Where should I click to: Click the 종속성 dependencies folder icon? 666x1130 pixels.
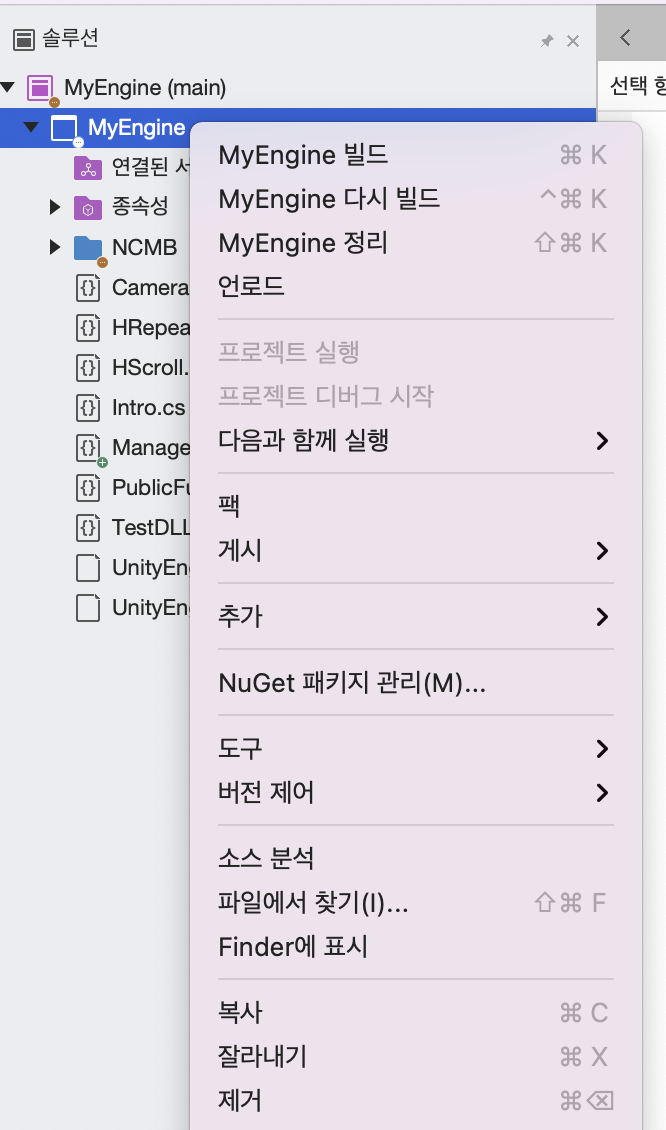[x=88, y=208]
